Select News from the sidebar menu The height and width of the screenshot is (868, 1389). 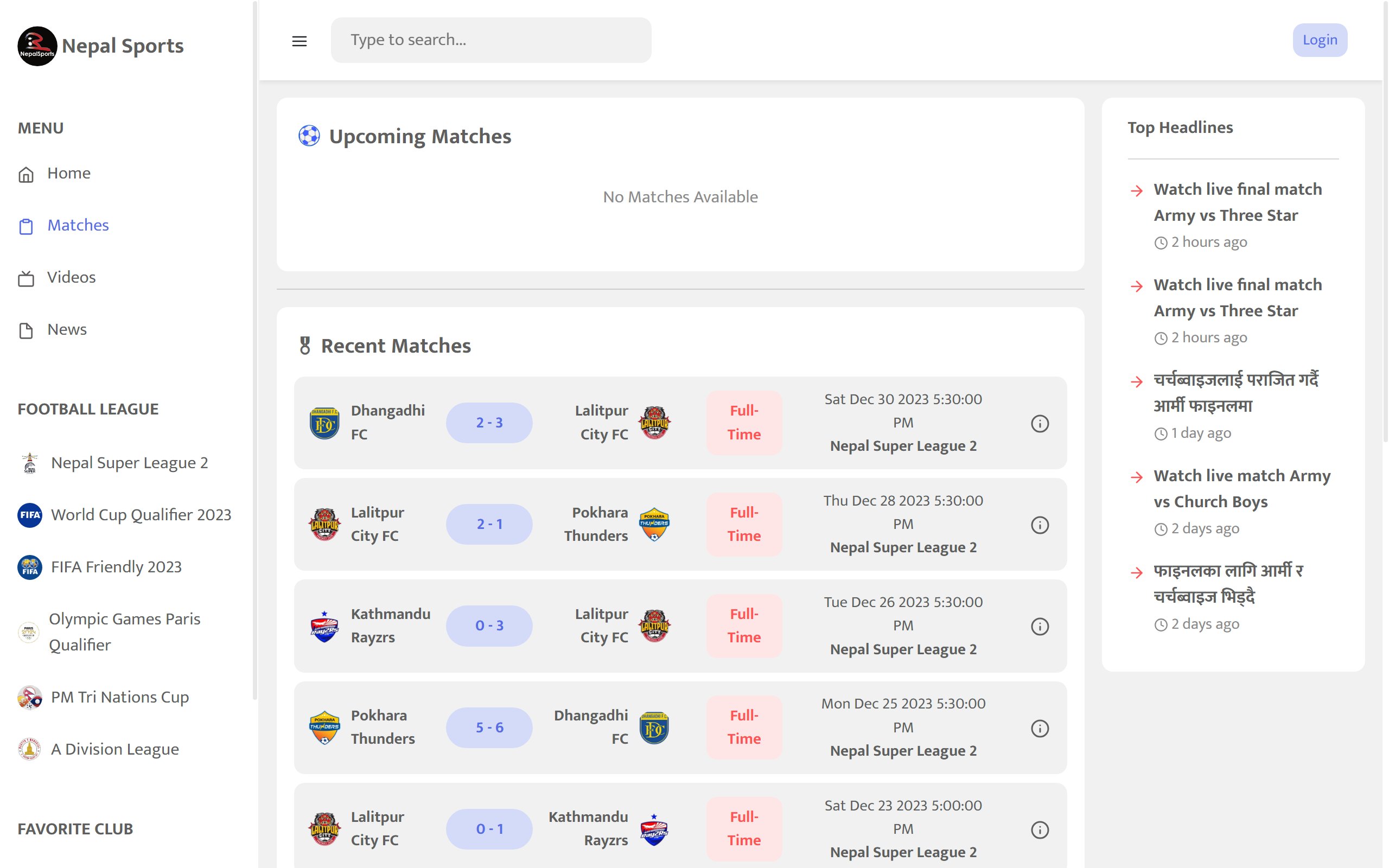[67, 329]
